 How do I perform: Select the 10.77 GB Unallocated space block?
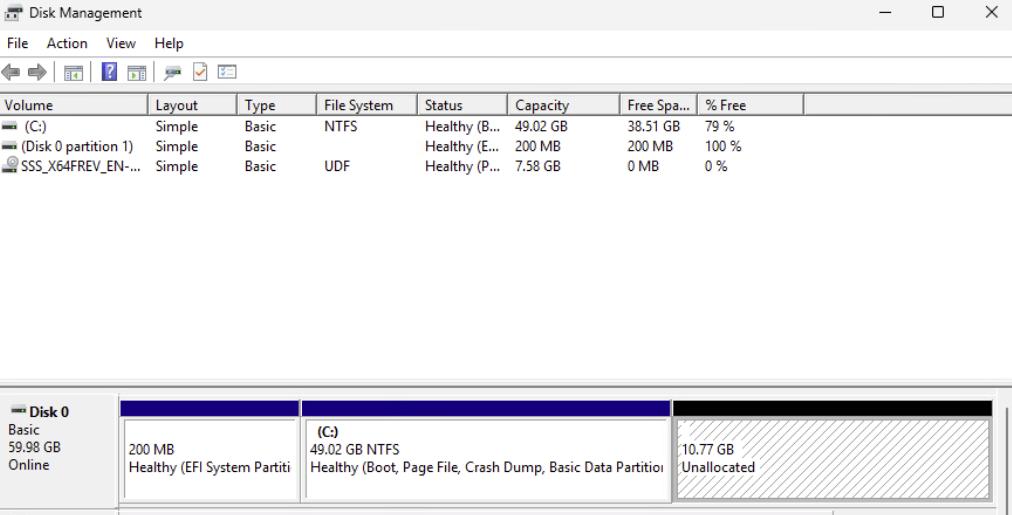click(x=832, y=458)
